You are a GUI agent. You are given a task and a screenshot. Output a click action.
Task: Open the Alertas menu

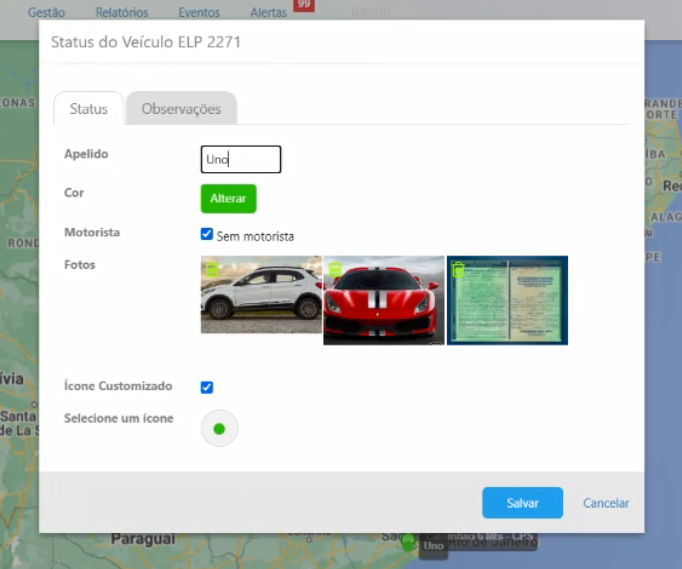click(268, 13)
